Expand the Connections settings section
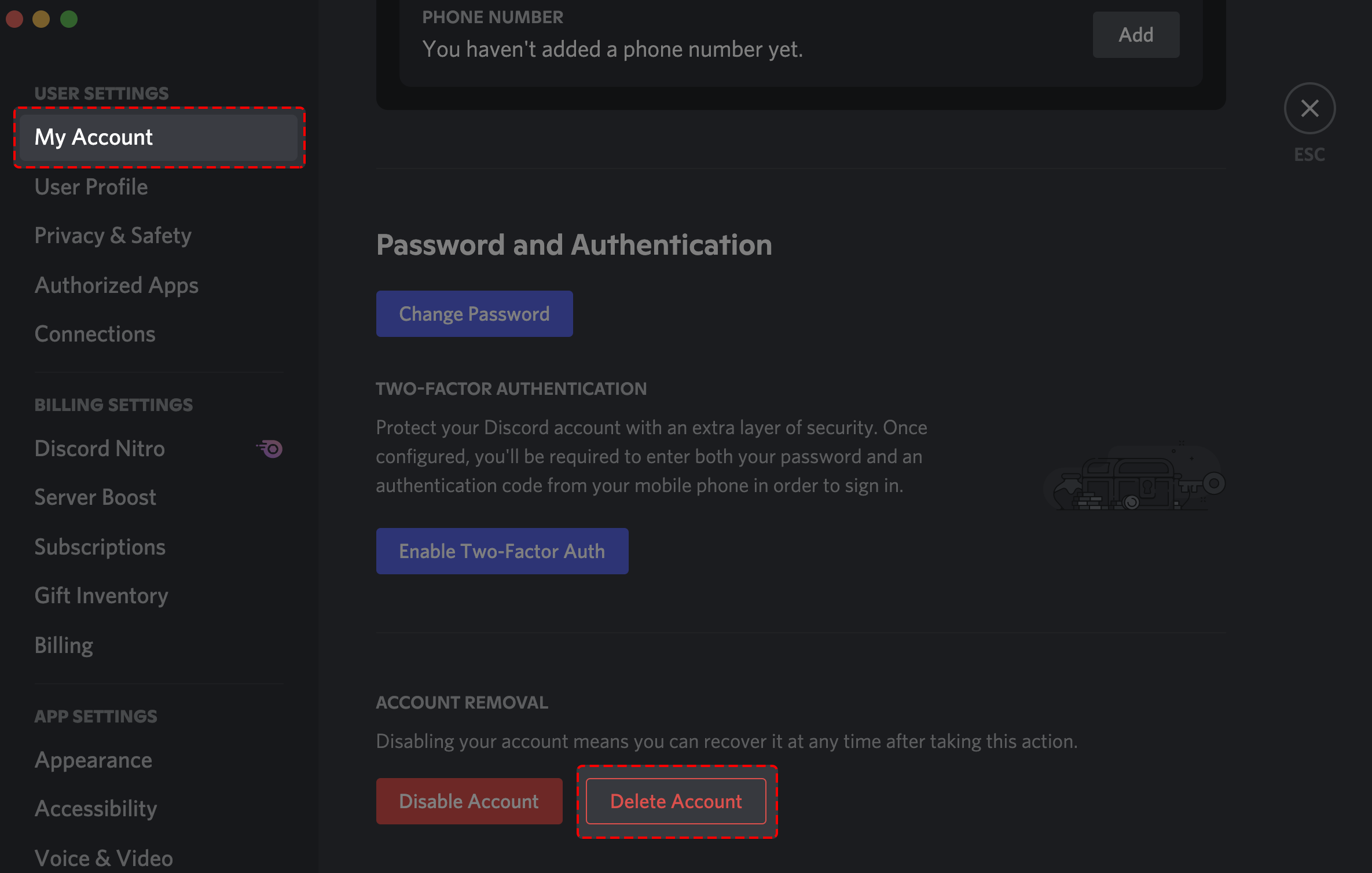 click(x=94, y=333)
